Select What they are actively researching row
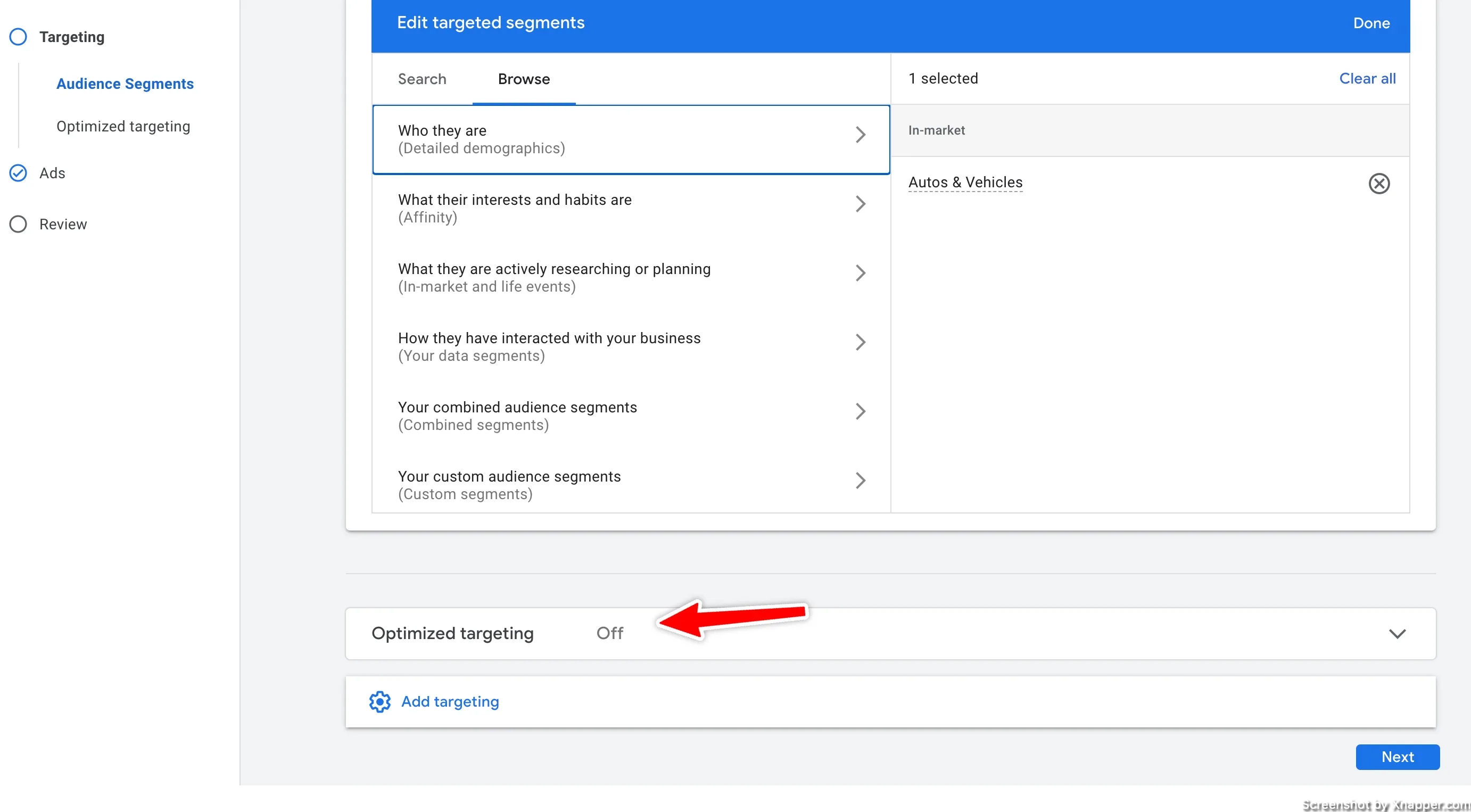1471x812 pixels. click(x=631, y=278)
